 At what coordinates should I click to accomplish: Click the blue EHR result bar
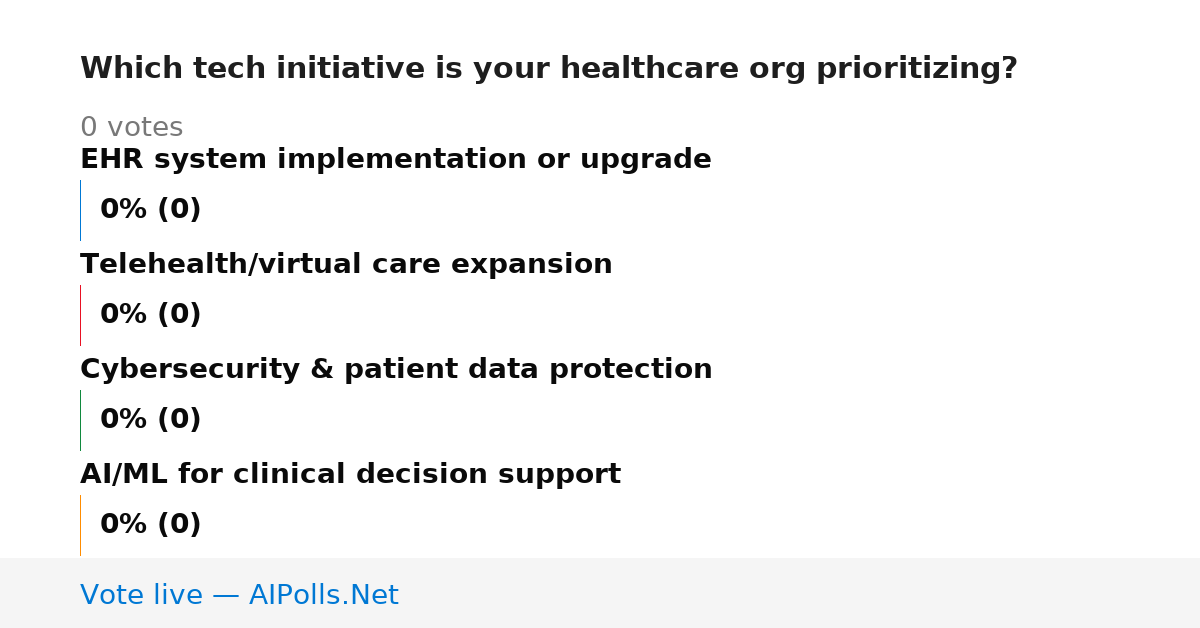tap(80, 210)
